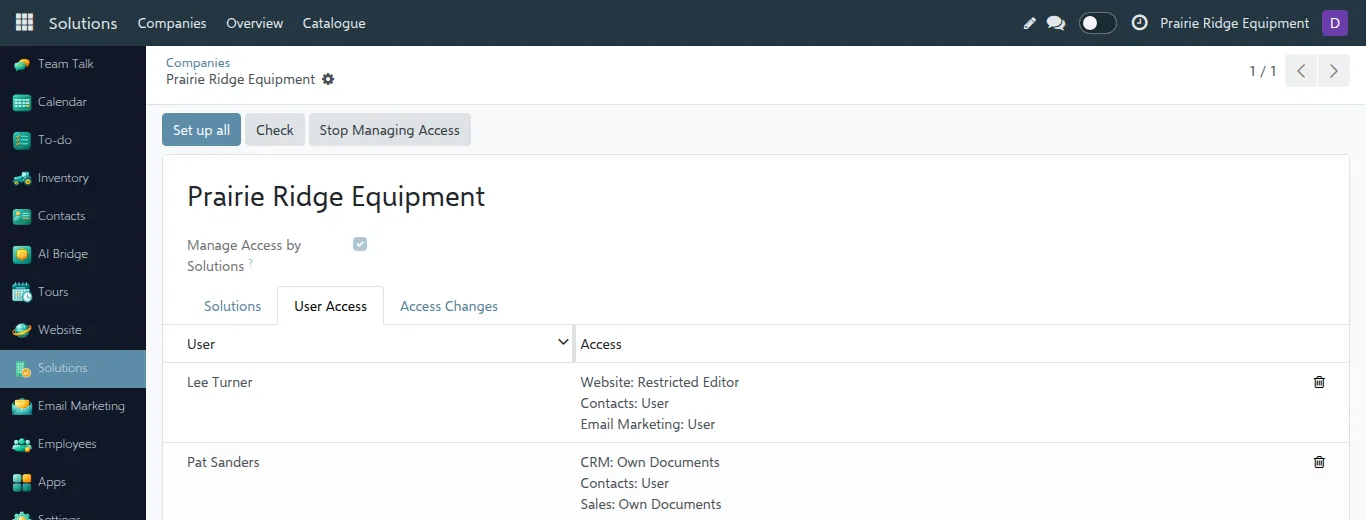Click Stop Managing Access button
This screenshot has width=1366, height=520.
pos(389,130)
